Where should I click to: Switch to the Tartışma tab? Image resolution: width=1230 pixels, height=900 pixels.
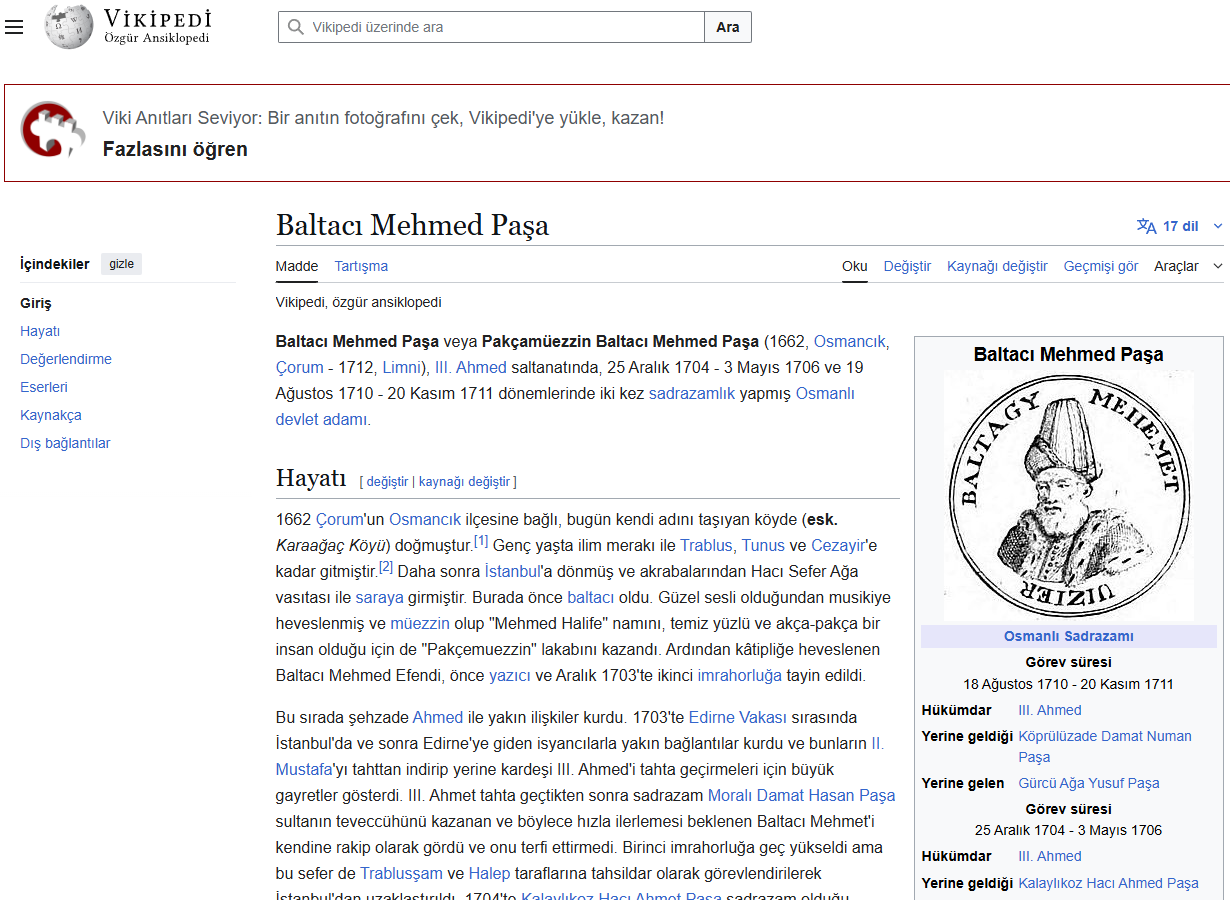(361, 266)
